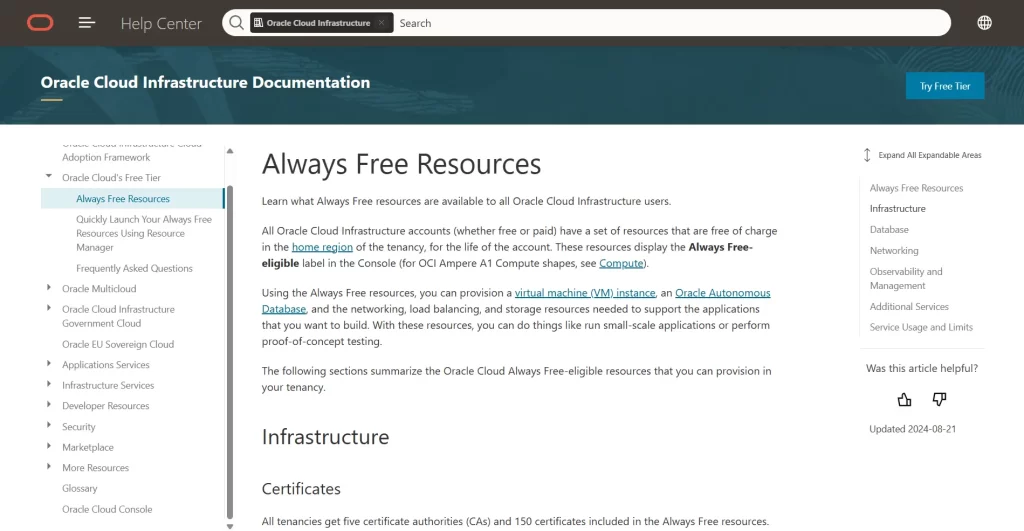Viewport: 1024px width, 531px height.
Task: Open Oracle Cloud Console sidebar item
Action: tap(107, 509)
